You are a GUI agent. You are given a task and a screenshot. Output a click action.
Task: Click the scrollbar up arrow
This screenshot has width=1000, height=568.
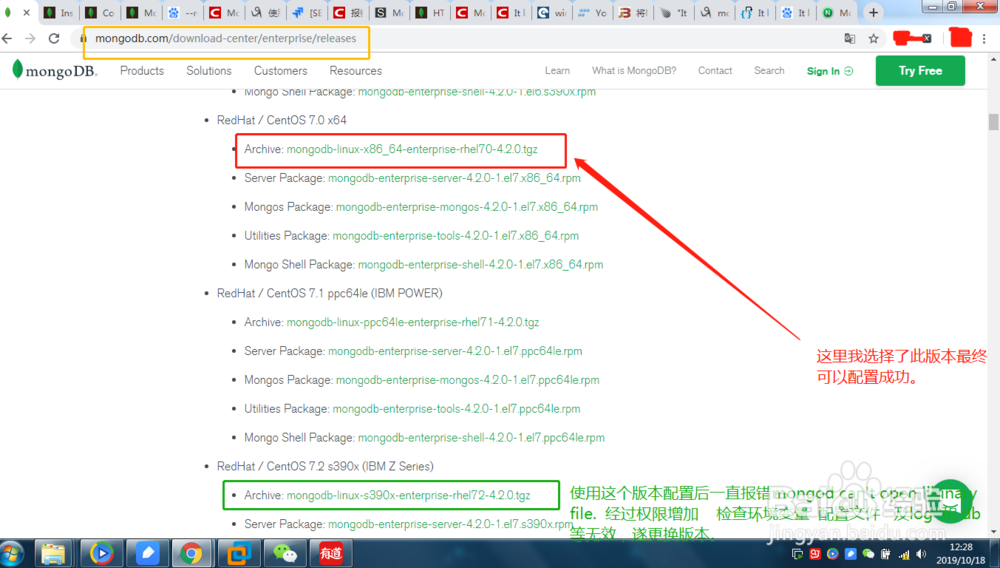[994, 59]
